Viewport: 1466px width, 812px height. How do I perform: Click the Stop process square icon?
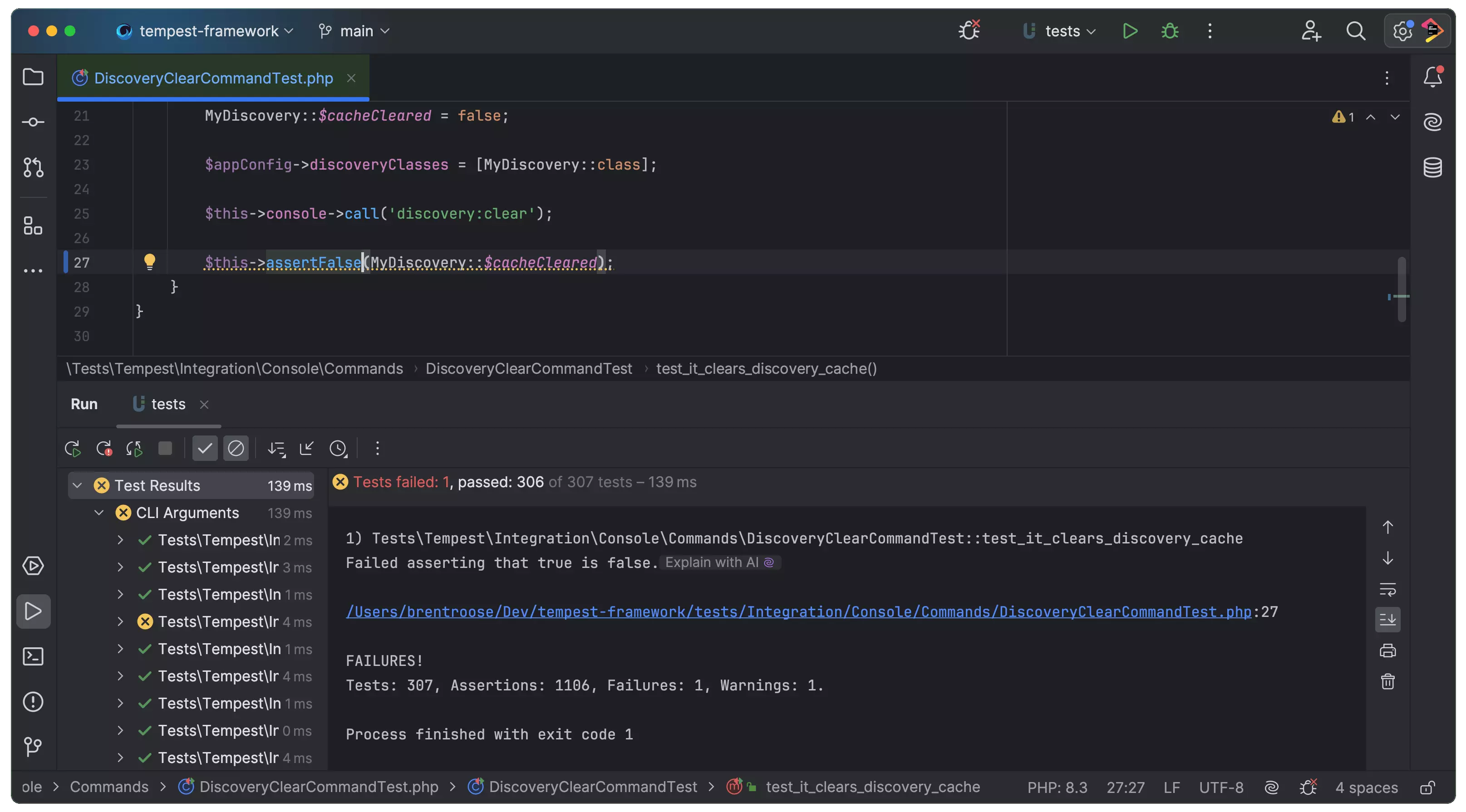[x=165, y=449]
